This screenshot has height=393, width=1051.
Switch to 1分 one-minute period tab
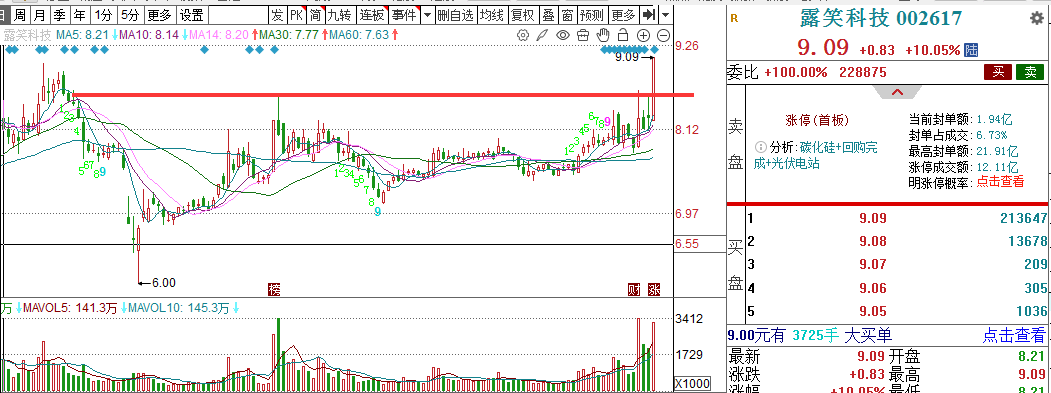pos(103,14)
